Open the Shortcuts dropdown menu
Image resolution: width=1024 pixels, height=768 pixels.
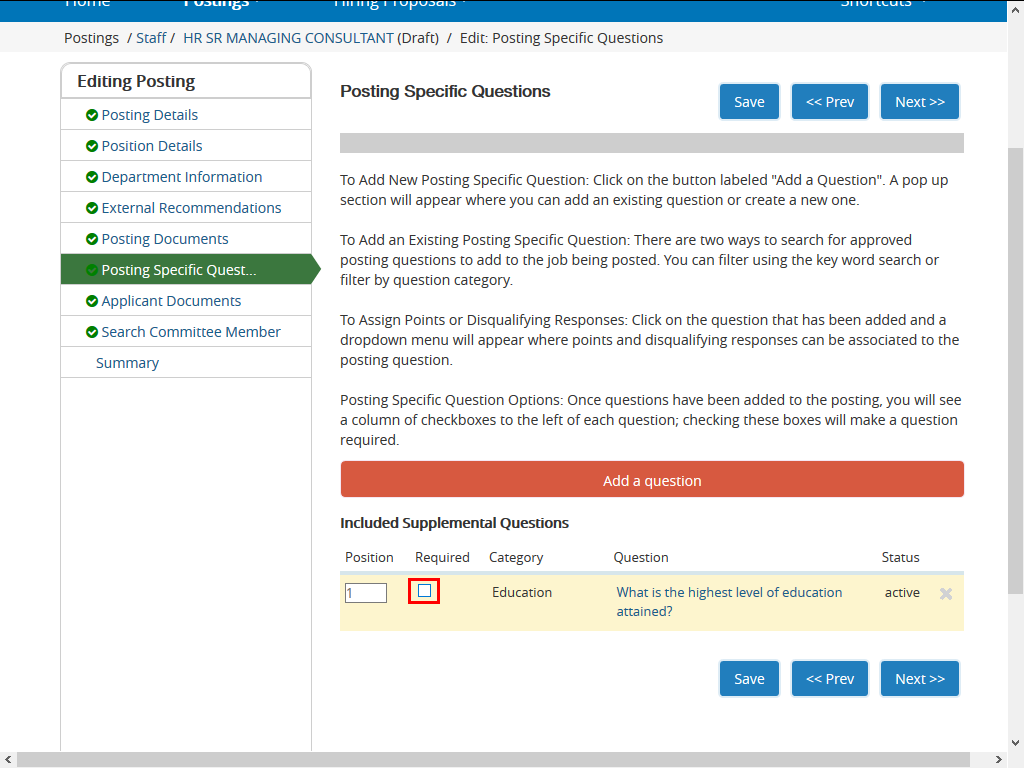click(x=882, y=4)
